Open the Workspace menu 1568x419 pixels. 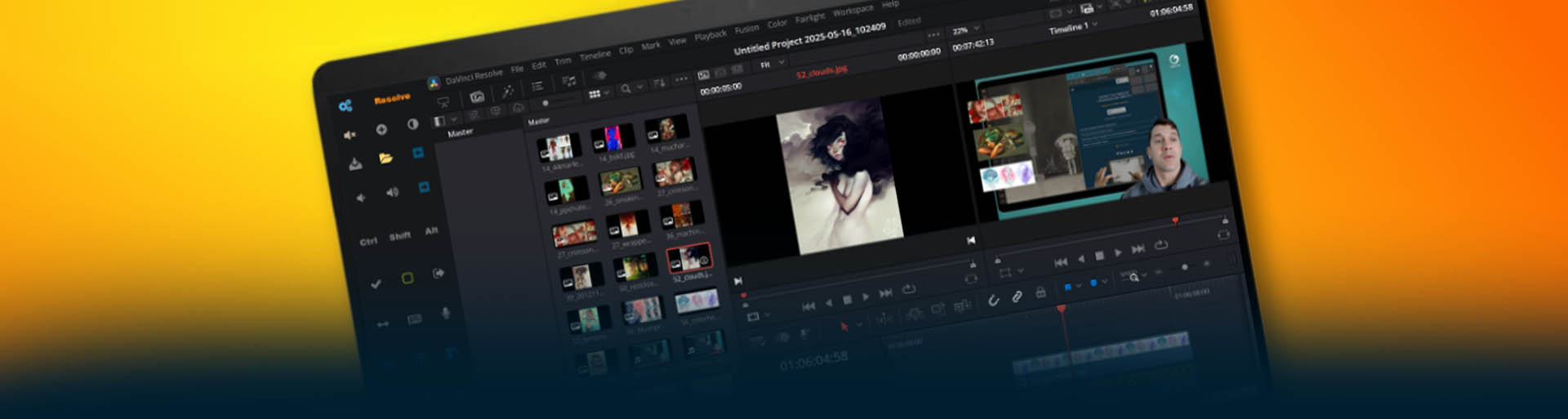coord(853,11)
